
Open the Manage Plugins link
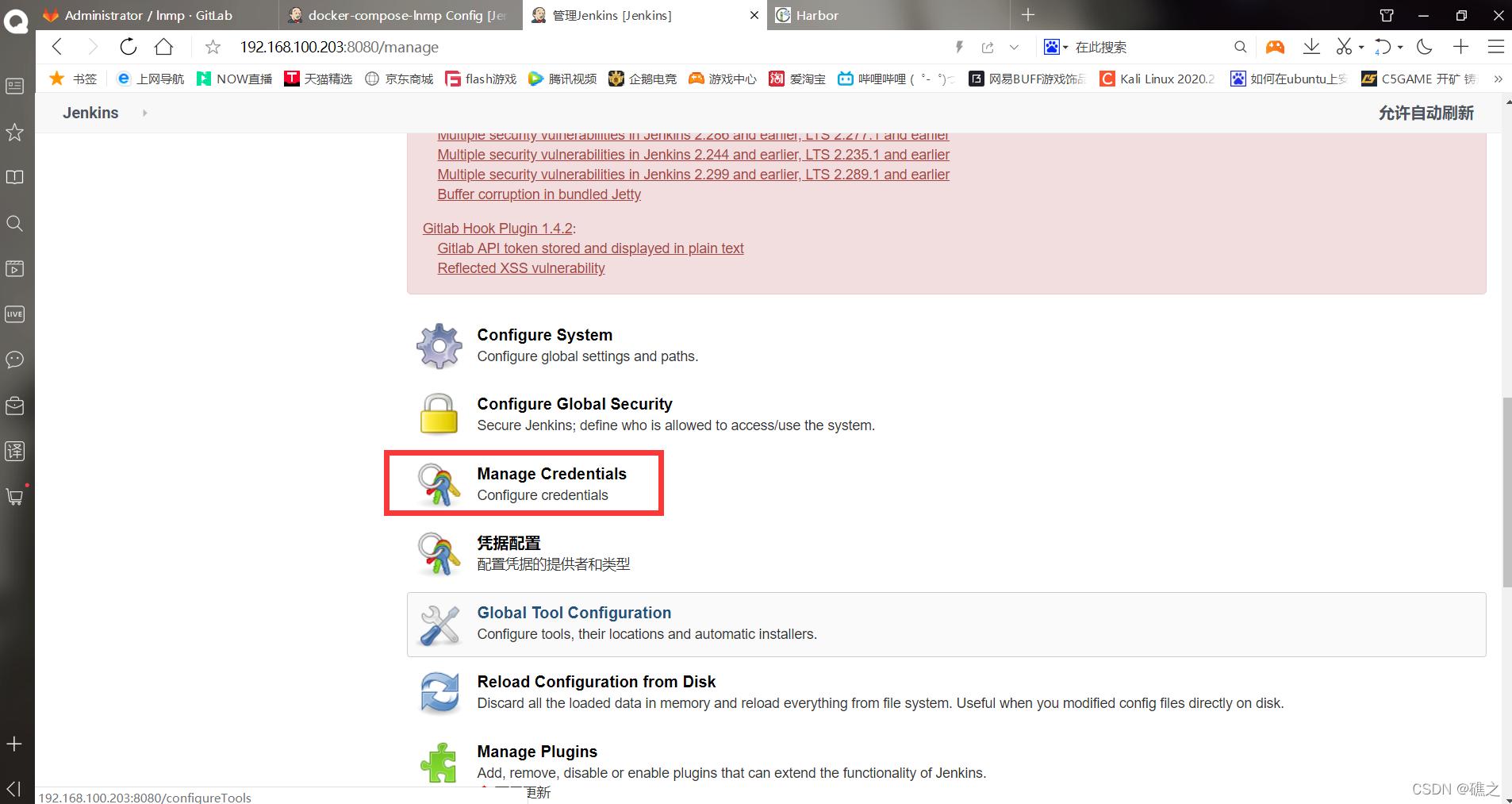[x=537, y=752]
